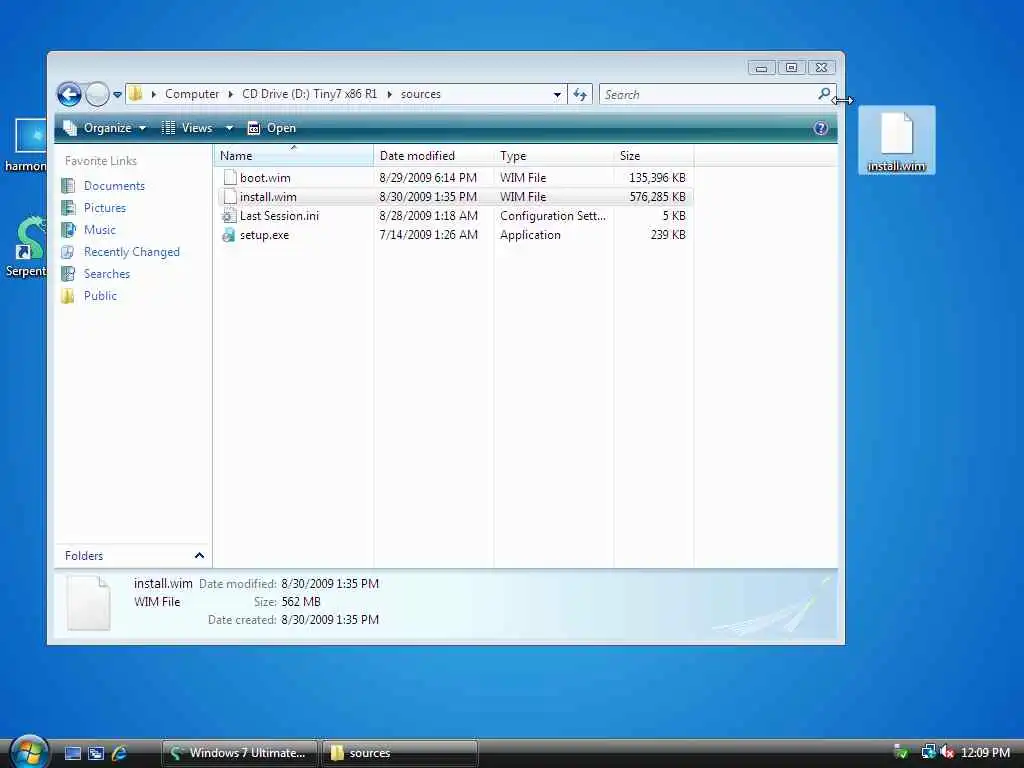Select the harmony desktop icon
1024x768 pixels.
26,146
